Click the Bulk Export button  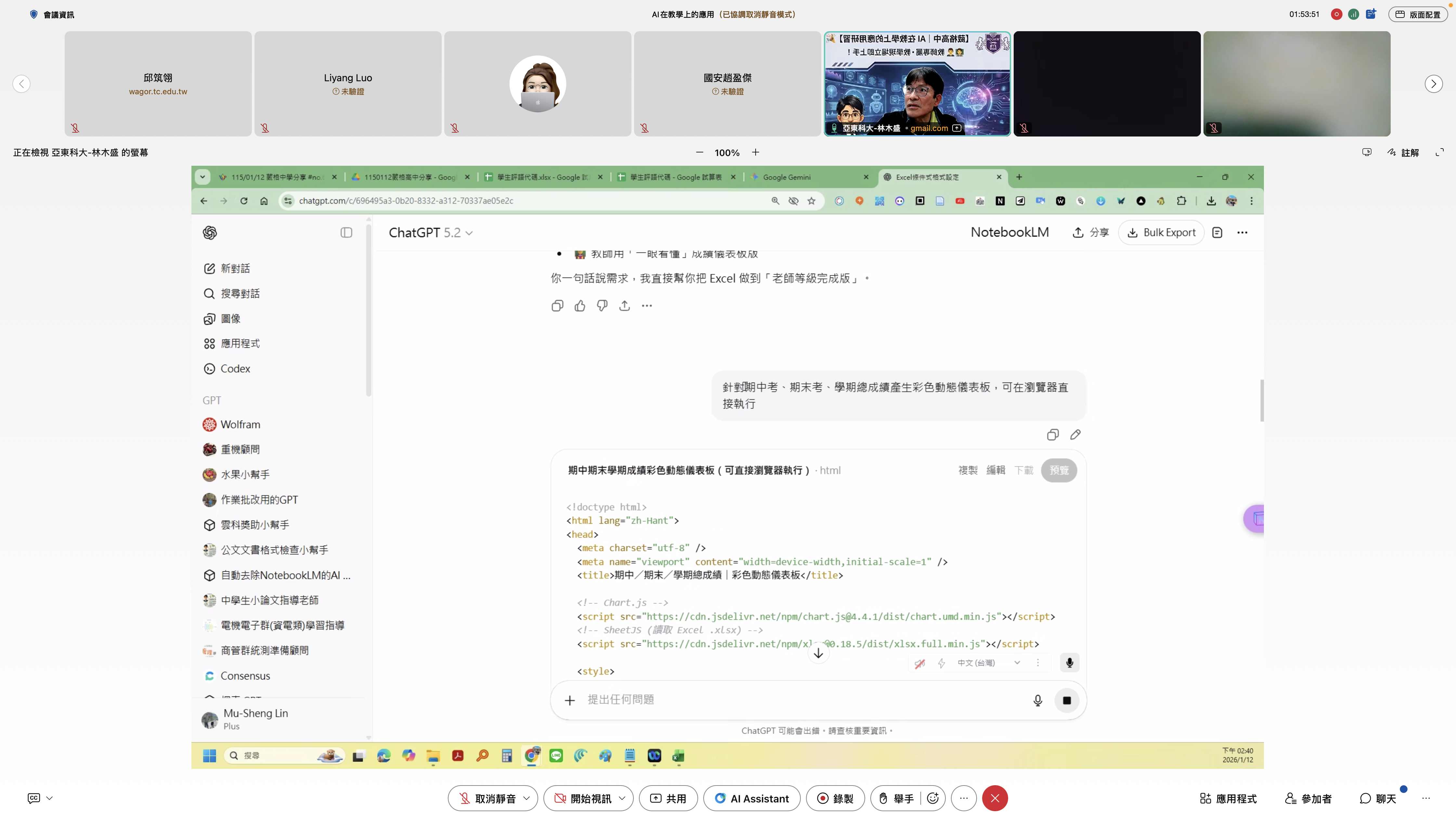(x=1161, y=232)
